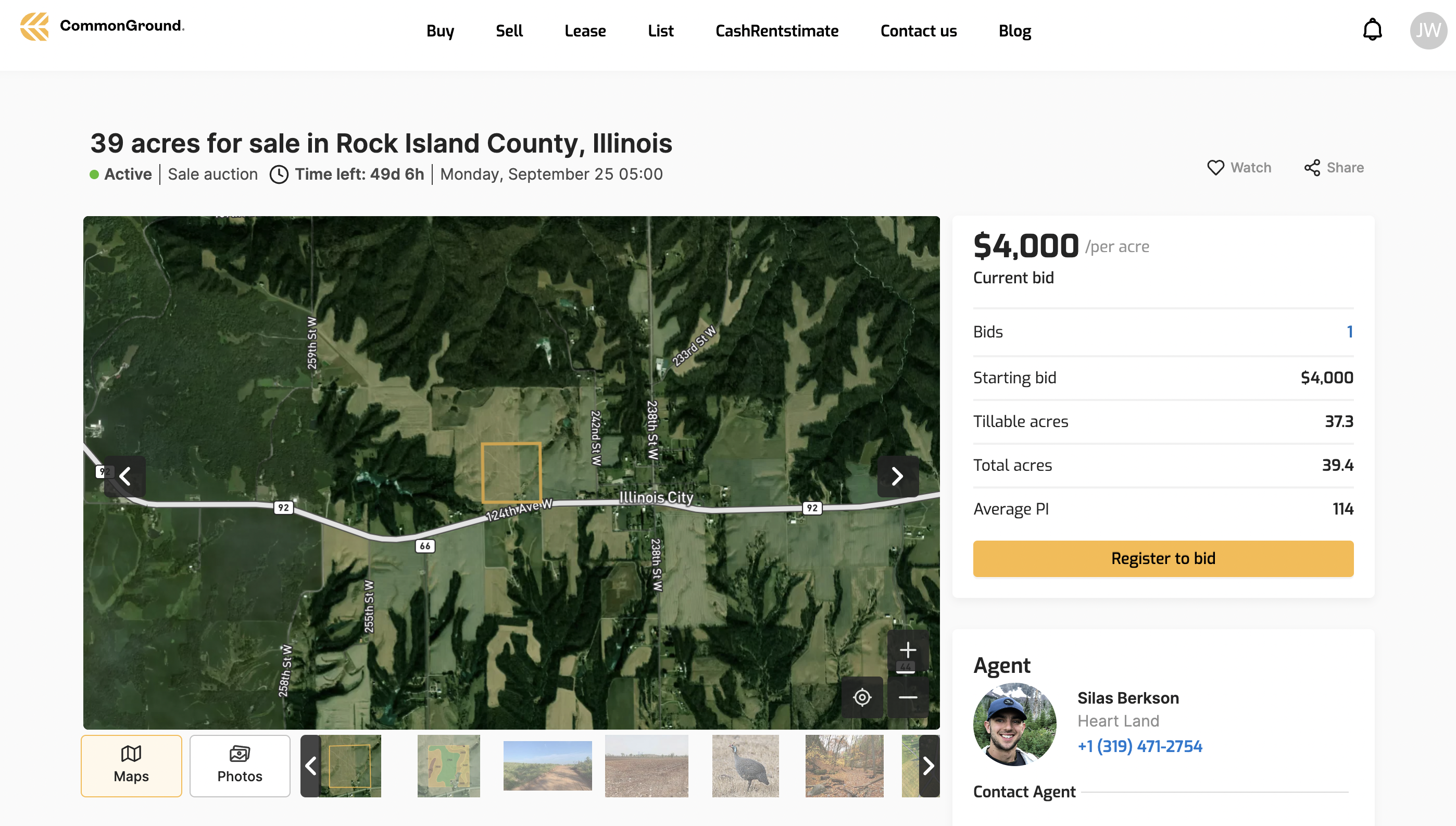Viewport: 1456px width, 826px height.
Task: Open the notifications bell
Action: 1372,30
